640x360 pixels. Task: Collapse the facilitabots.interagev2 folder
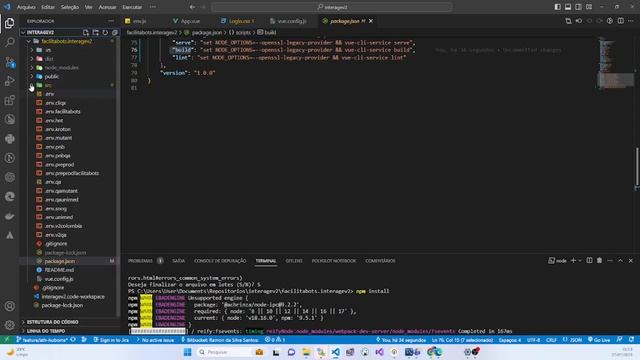[29, 41]
